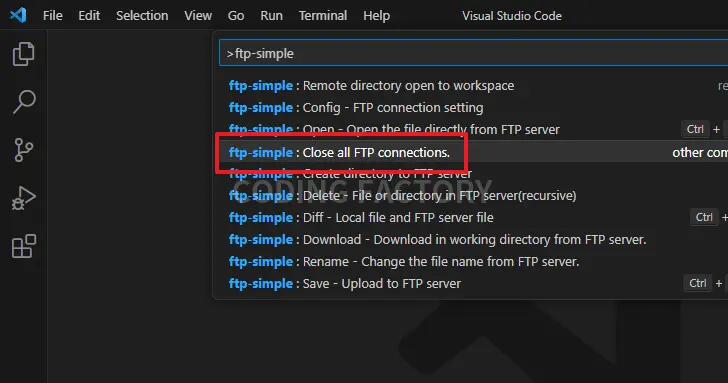Select Close all FTP connections command
The width and height of the screenshot is (728, 383).
pos(474,152)
